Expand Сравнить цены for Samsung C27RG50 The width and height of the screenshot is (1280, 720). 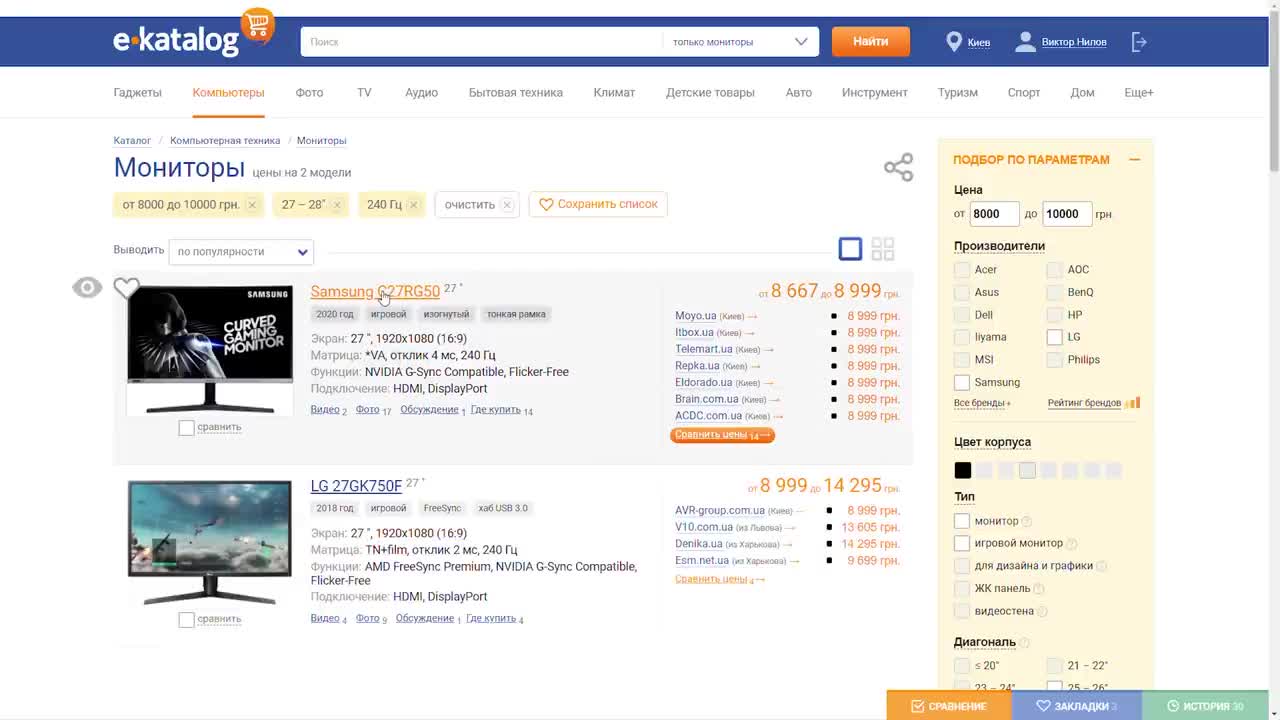pos(722,435)
